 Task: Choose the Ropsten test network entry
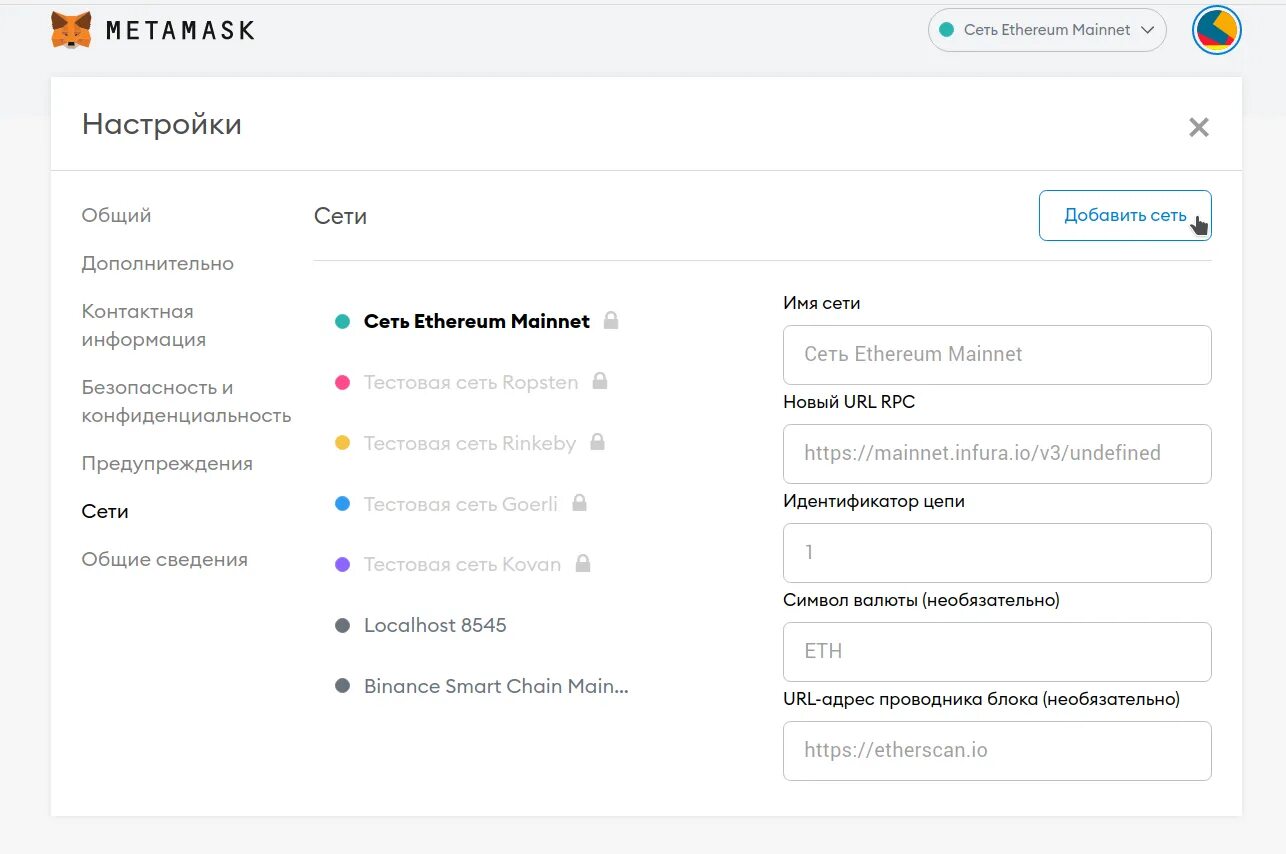pyautogui.click(x=470, y=382)
